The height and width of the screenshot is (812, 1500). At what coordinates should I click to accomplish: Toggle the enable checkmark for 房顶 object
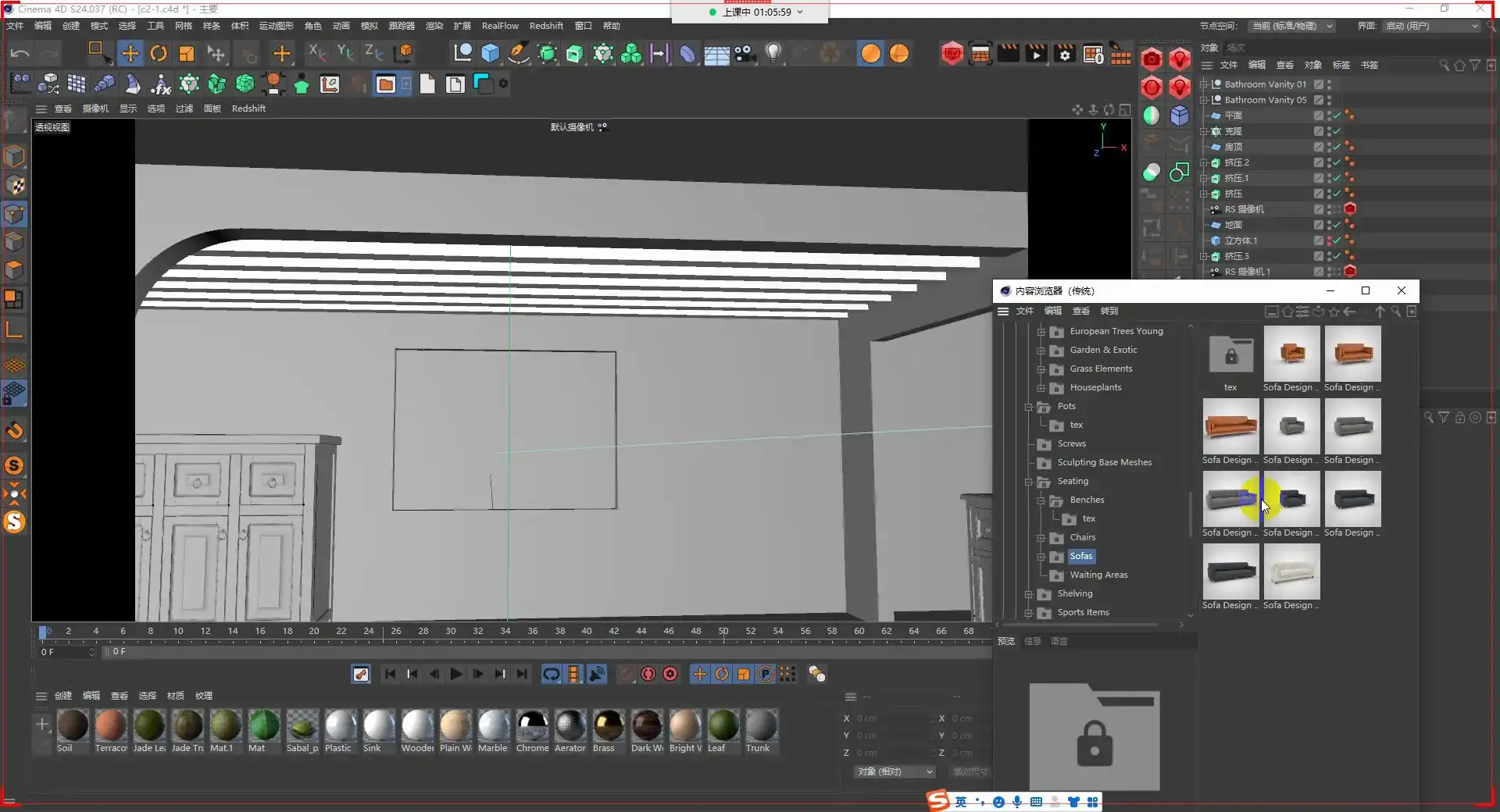click(x=1337, y=147)
